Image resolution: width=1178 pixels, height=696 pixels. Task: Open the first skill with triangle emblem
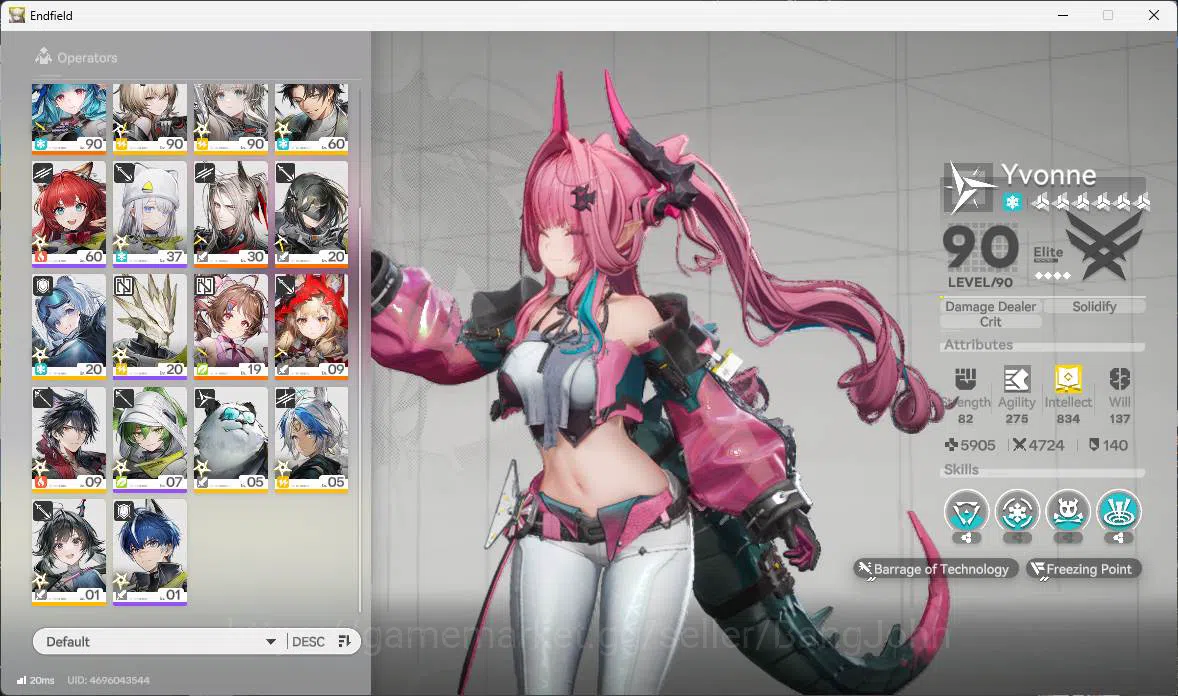click(967, 512)
